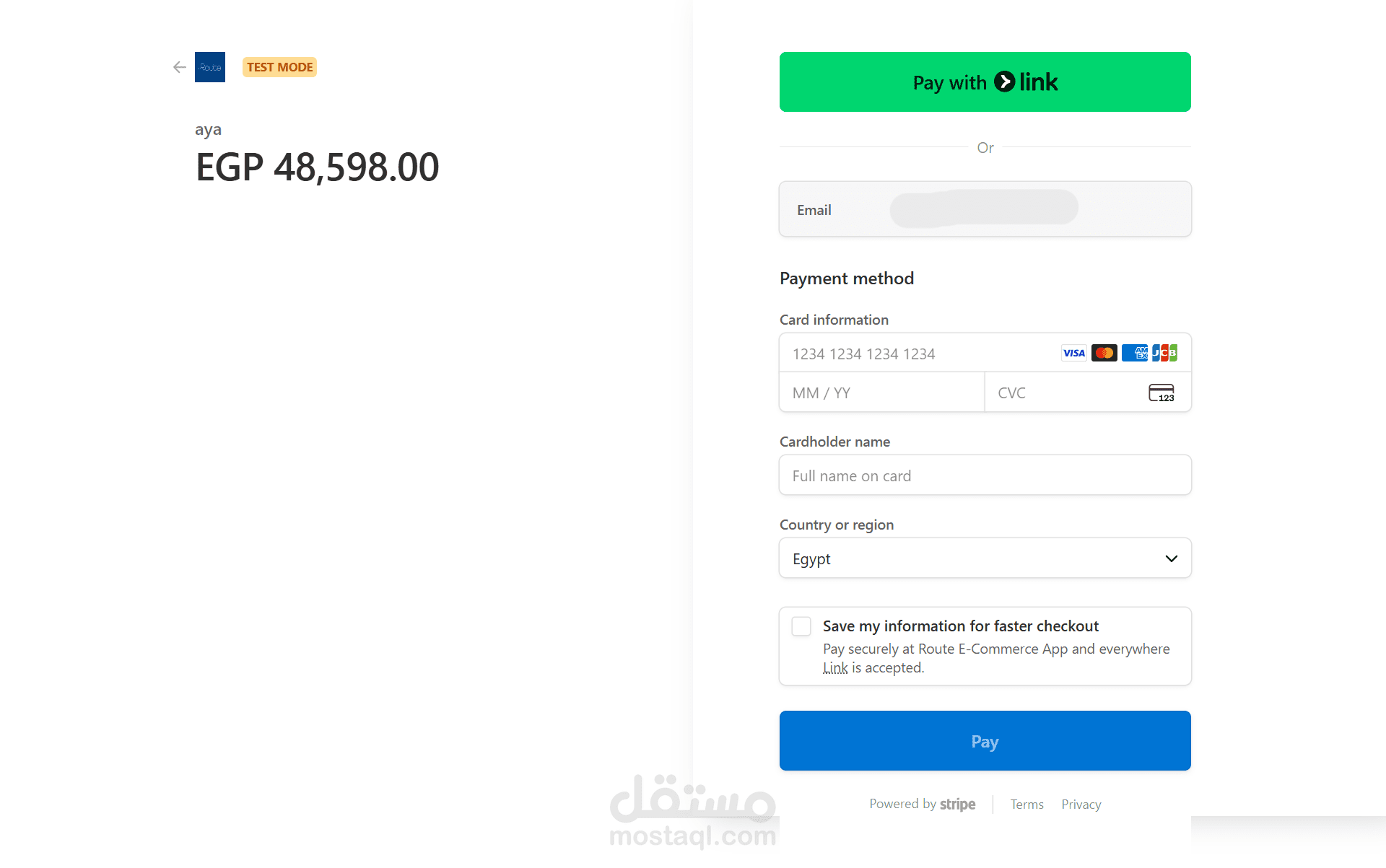Click the Powered by Stripe link
Image resolution: width=1386 pixels, height=868 pixels.
pos(922,804)
